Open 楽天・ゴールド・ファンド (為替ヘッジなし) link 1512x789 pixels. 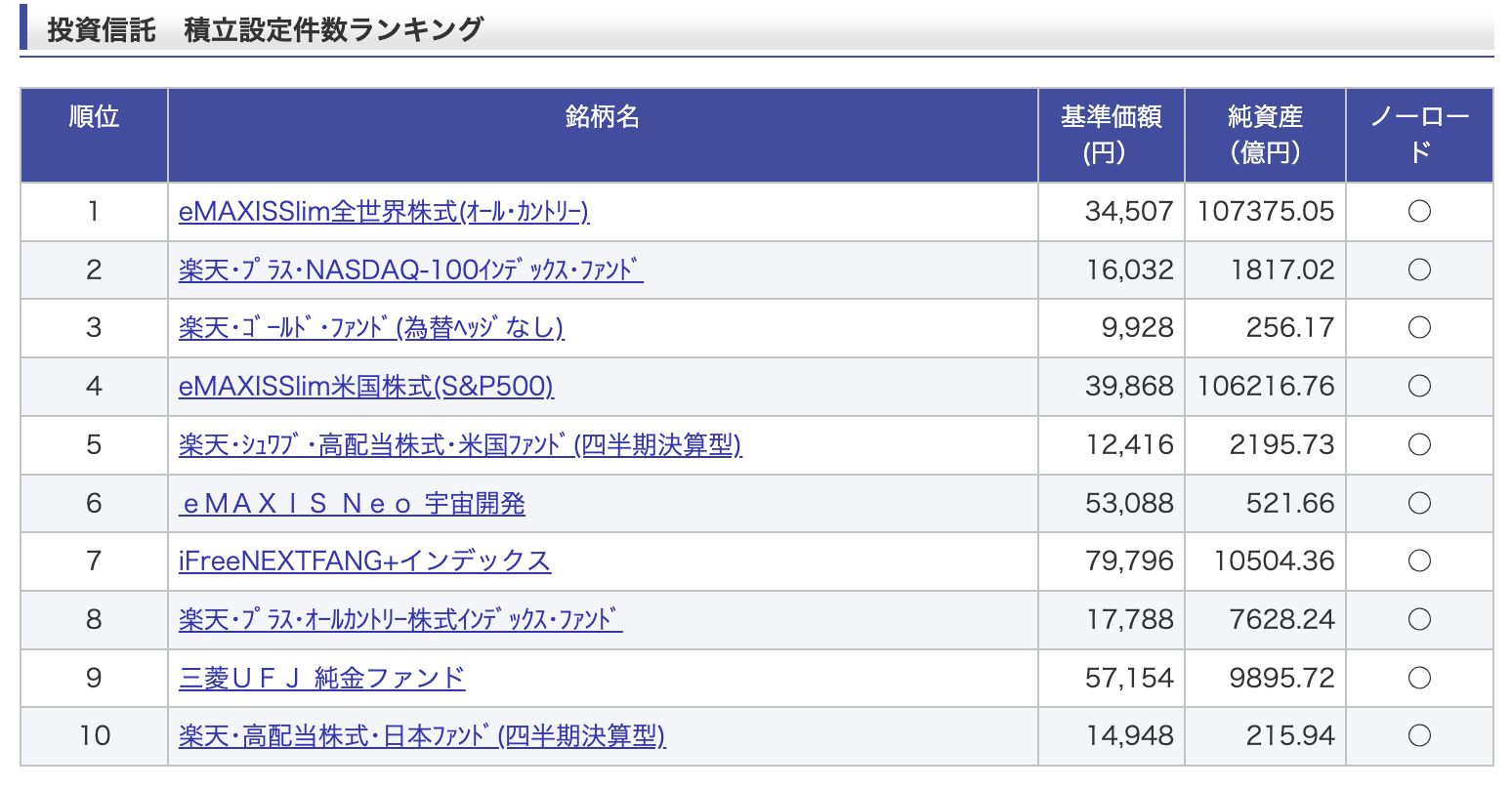371,328
